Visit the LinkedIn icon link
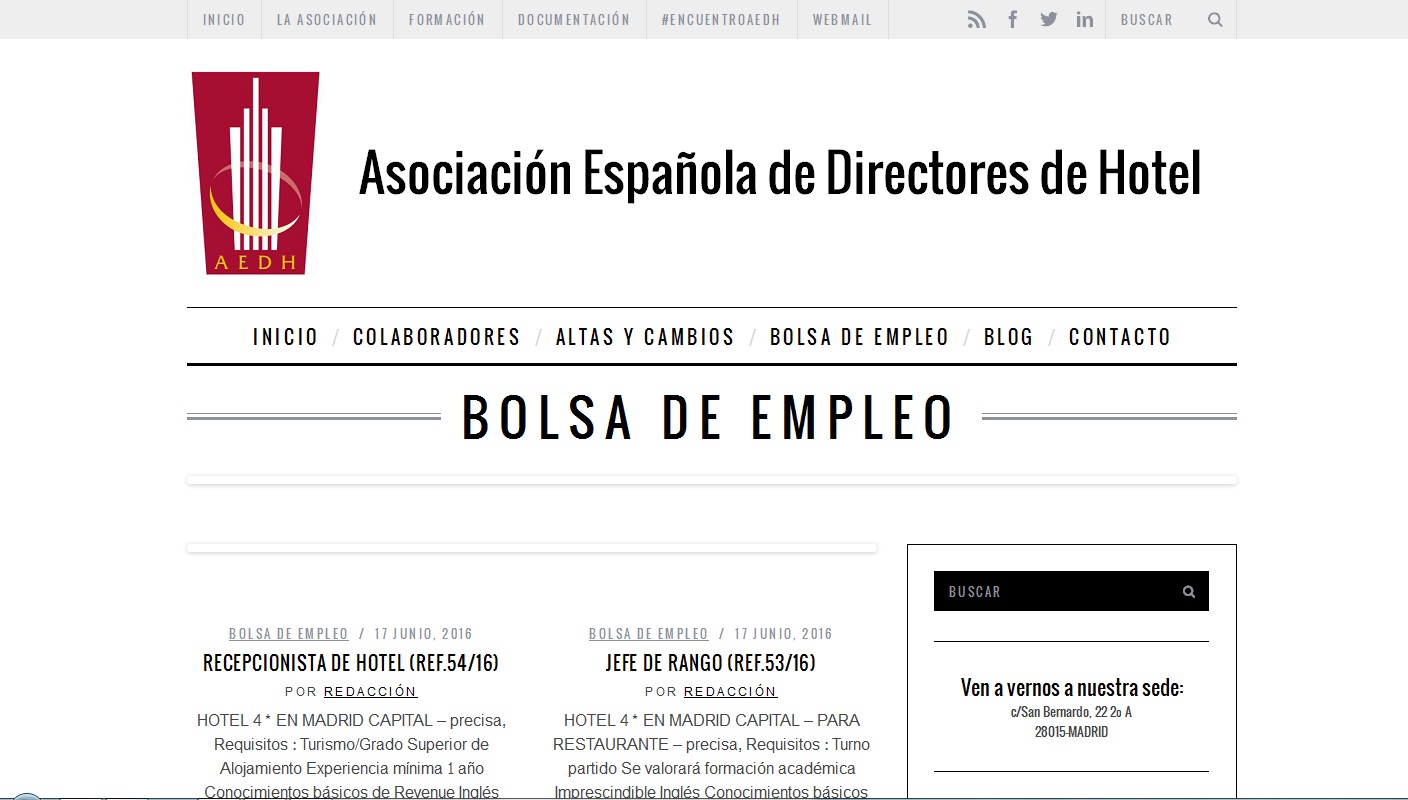Image resolution: width=1408 pixels, height=800 pixels. [1084, 20]
